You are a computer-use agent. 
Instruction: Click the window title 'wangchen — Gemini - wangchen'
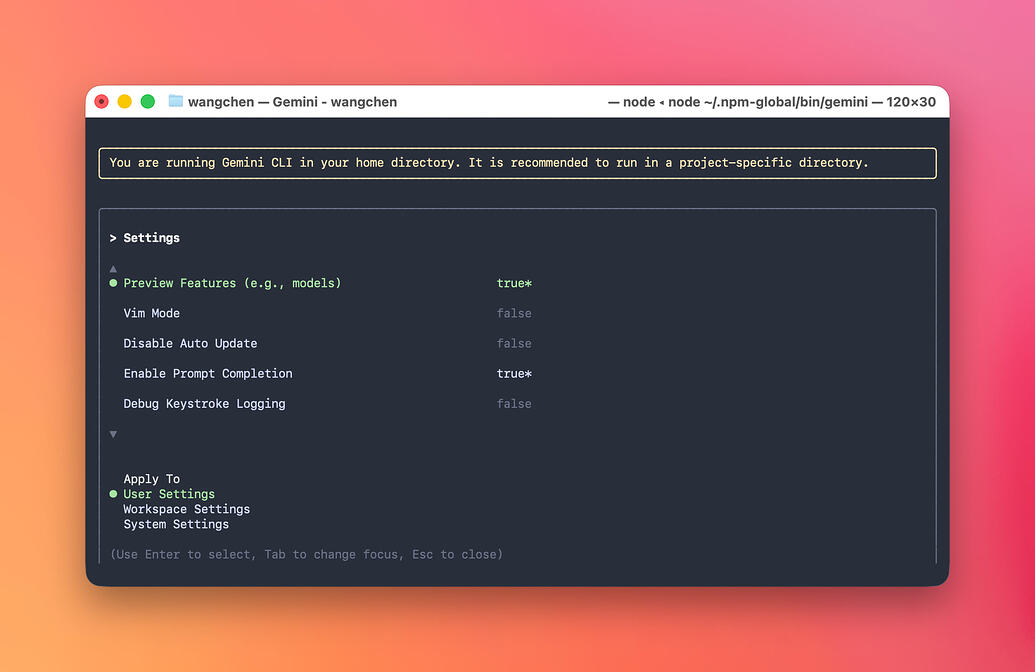tap(292, 102)
